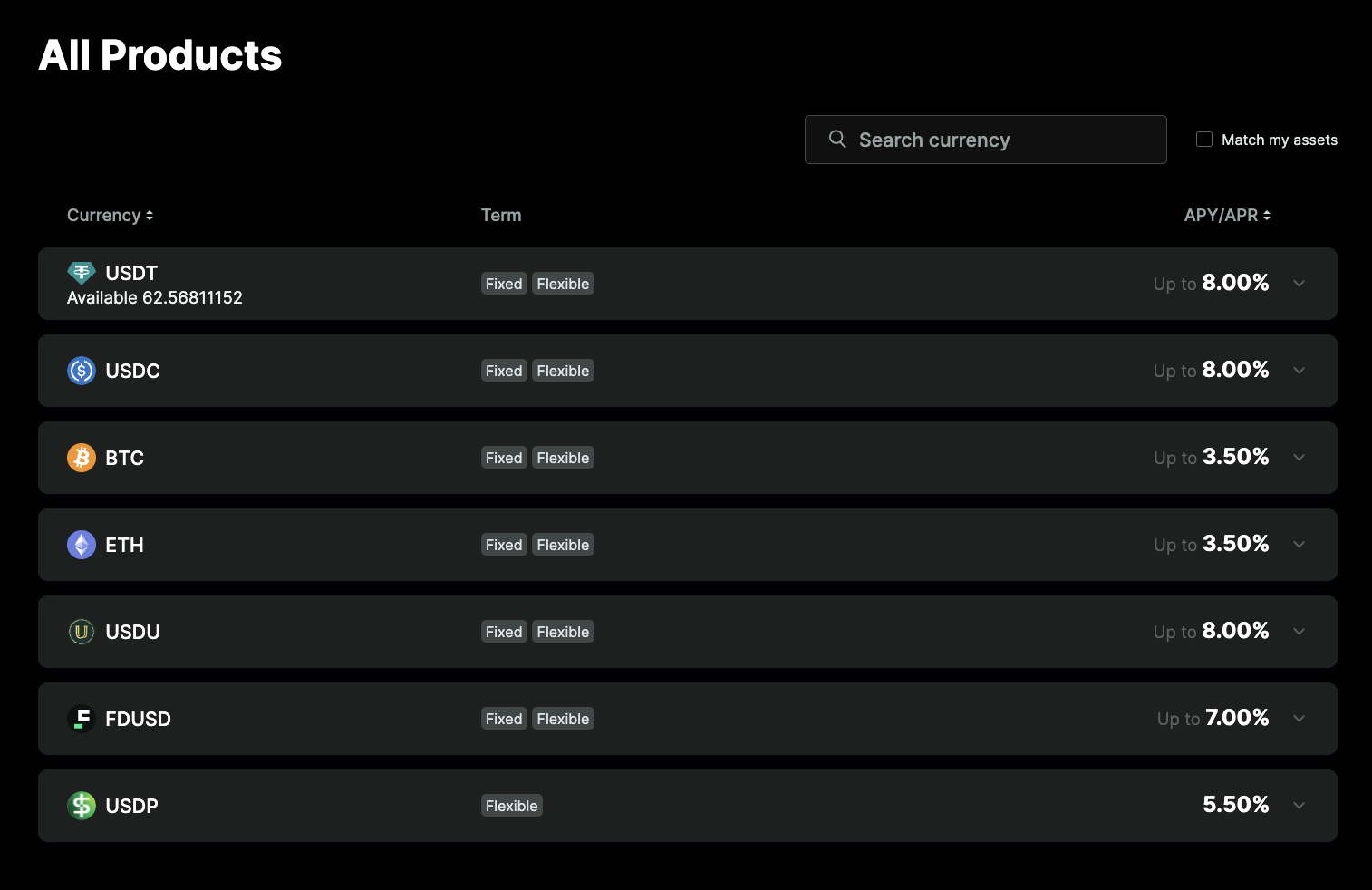Click the green USDP icon
This screenshot has height=890, width=1372.
pos(82,806)
